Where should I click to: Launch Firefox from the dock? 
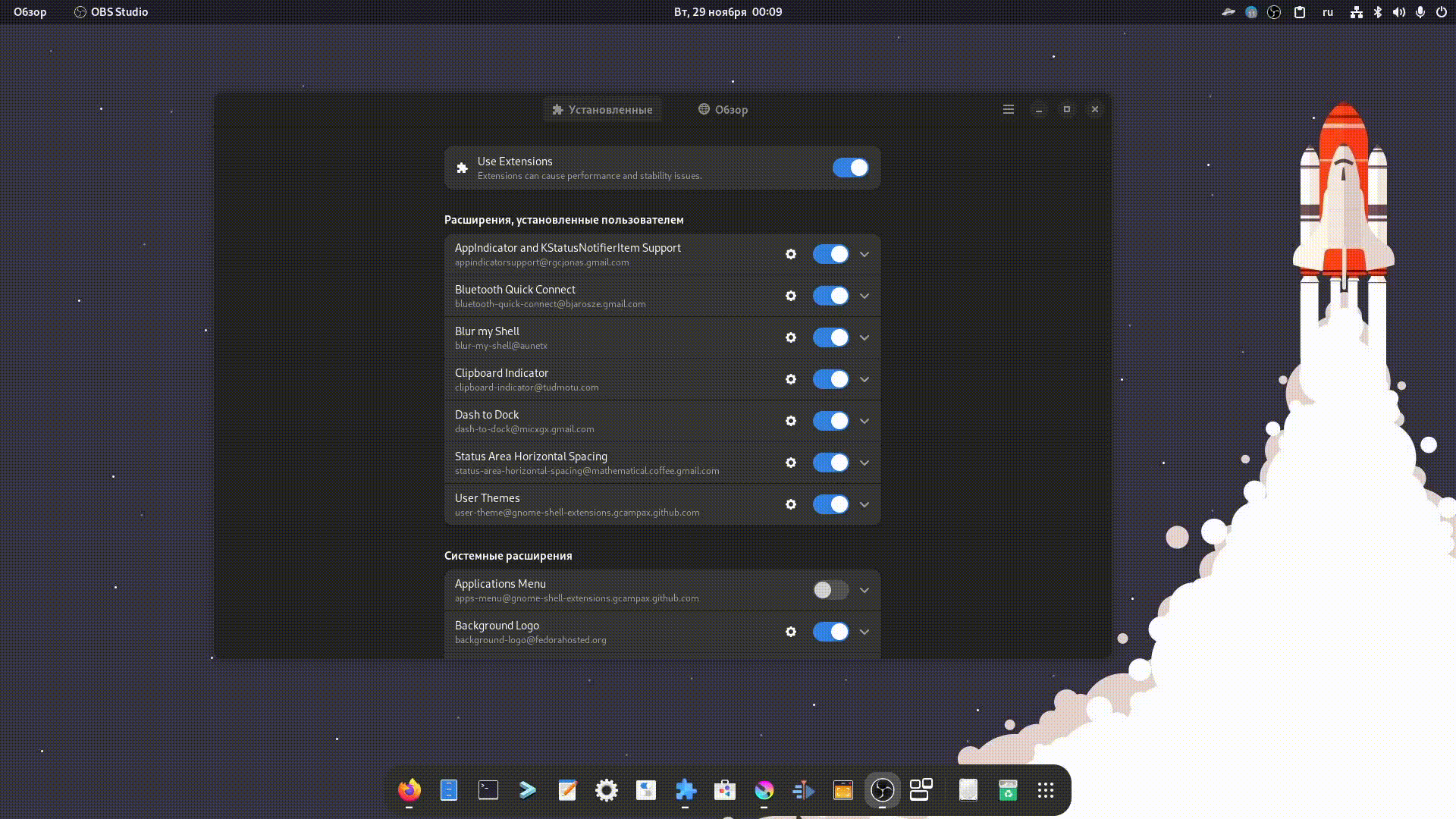click(x=409, y=790)
